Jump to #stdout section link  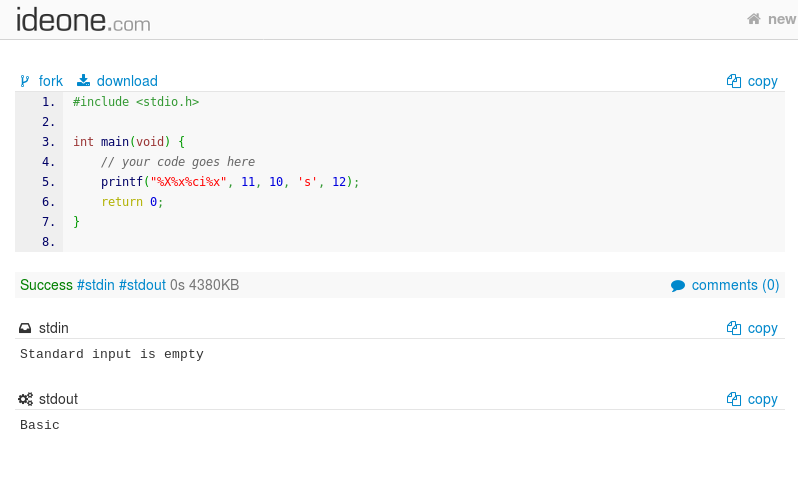[x=142, y=285]
